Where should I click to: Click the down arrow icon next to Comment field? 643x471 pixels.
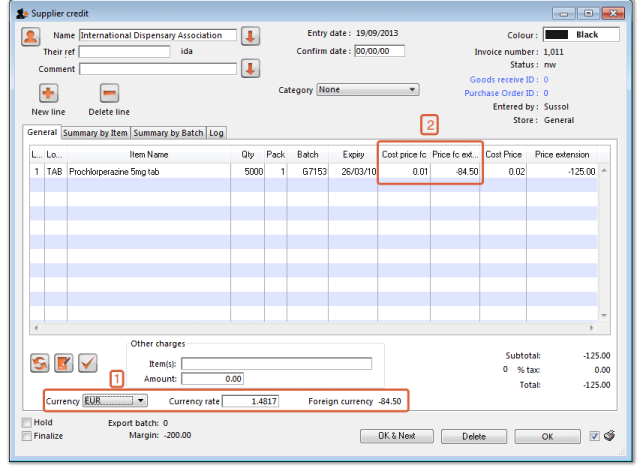point(250,69)
